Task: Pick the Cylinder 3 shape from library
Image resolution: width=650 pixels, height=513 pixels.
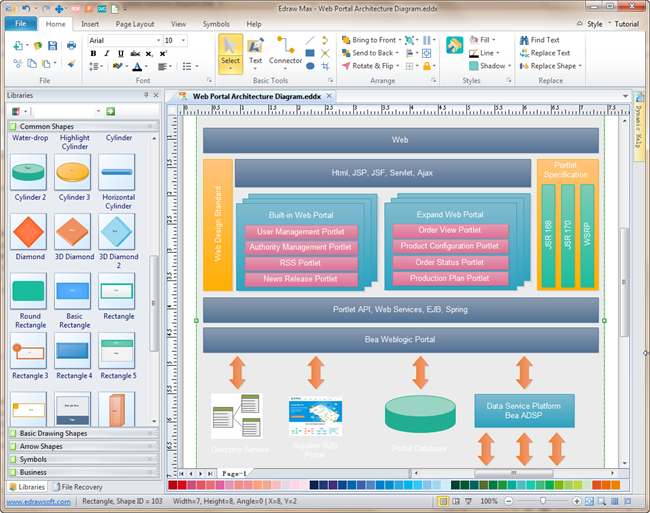Action: 74,174
